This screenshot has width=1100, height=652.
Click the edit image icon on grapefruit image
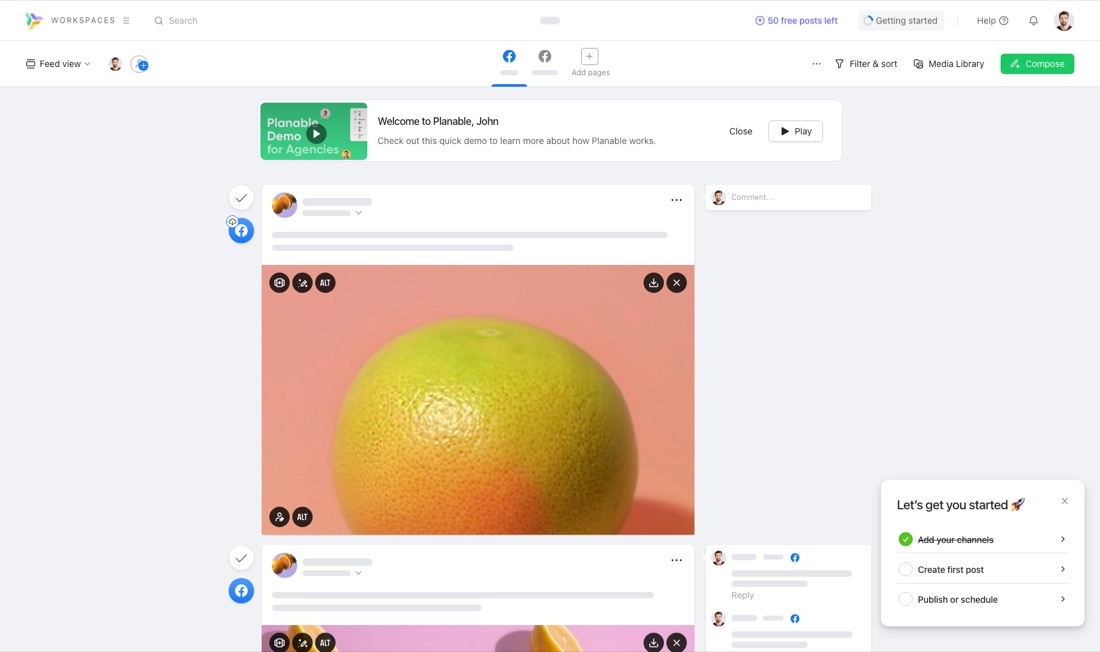[x=302, y=283]
